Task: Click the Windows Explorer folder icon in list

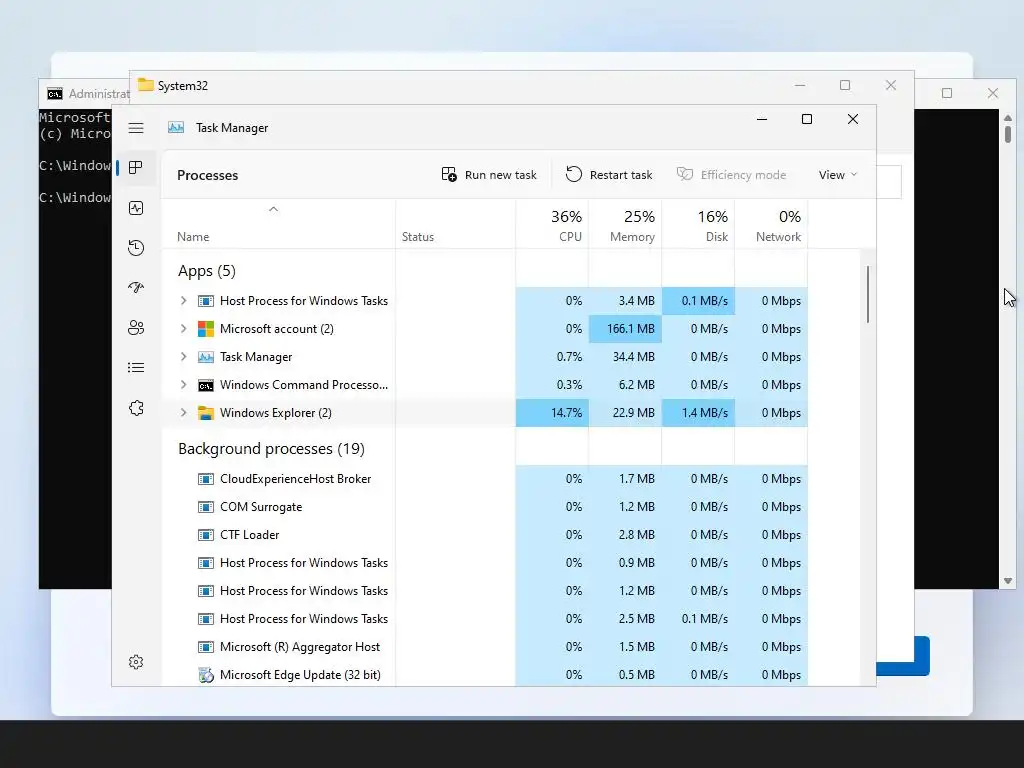Action: pos(206,413)
